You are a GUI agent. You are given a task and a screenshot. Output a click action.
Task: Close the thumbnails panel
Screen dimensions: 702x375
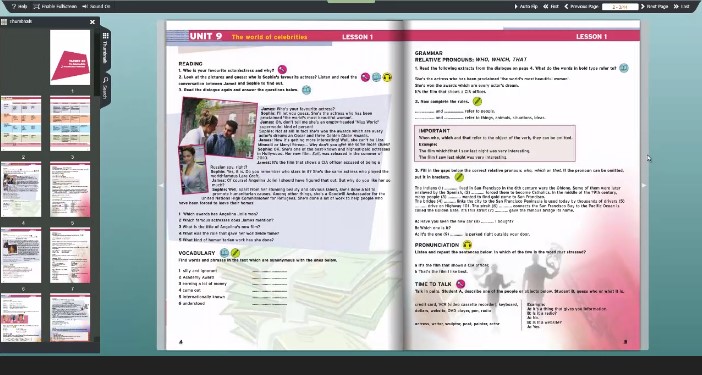pos(92,22)
